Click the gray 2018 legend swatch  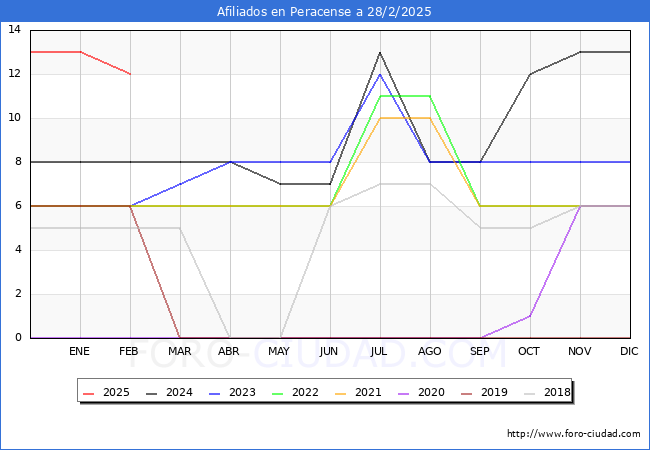click(529, 393)
